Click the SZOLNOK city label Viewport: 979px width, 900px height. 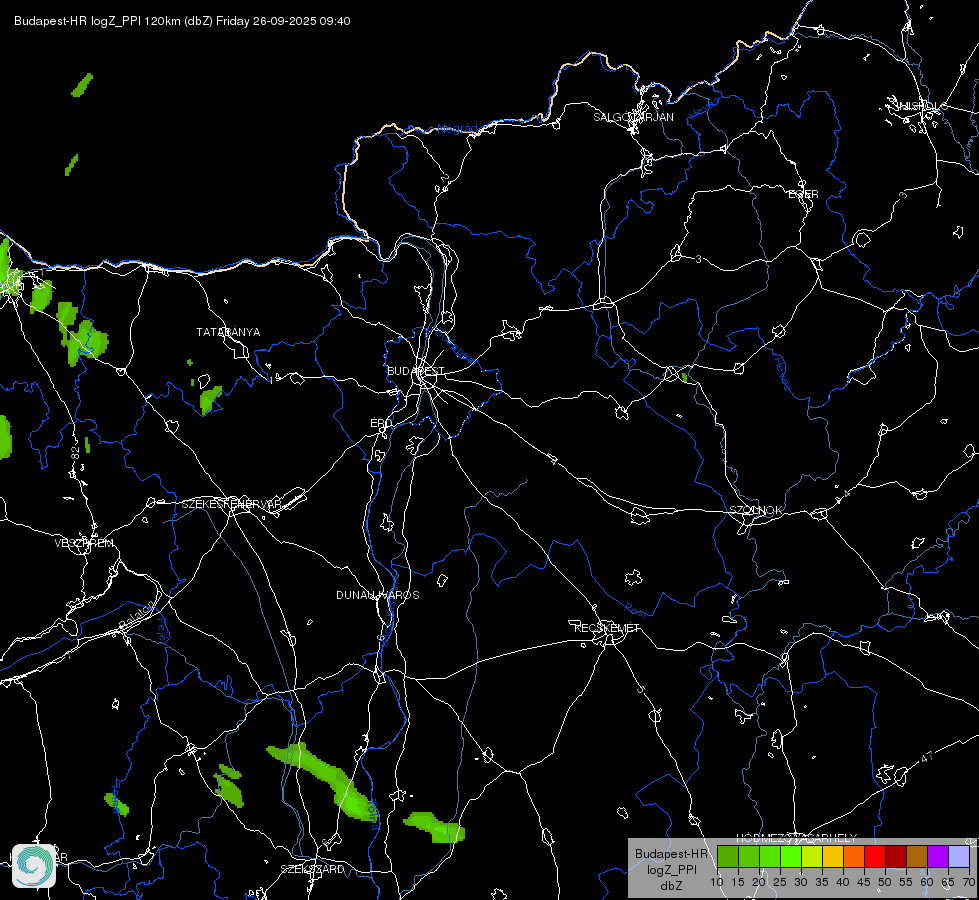(755, 510)
